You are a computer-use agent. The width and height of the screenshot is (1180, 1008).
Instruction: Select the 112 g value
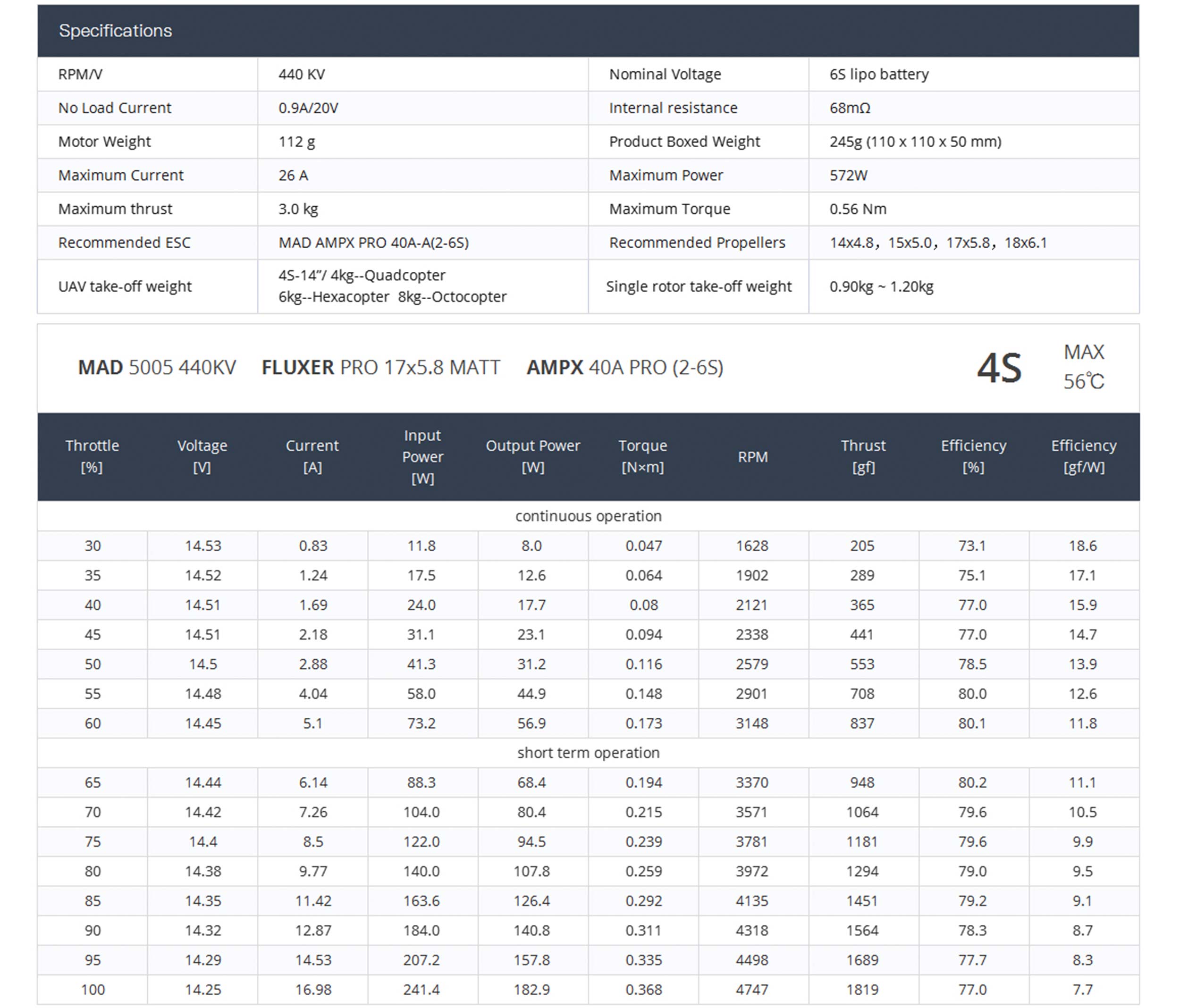click(297, 141)
